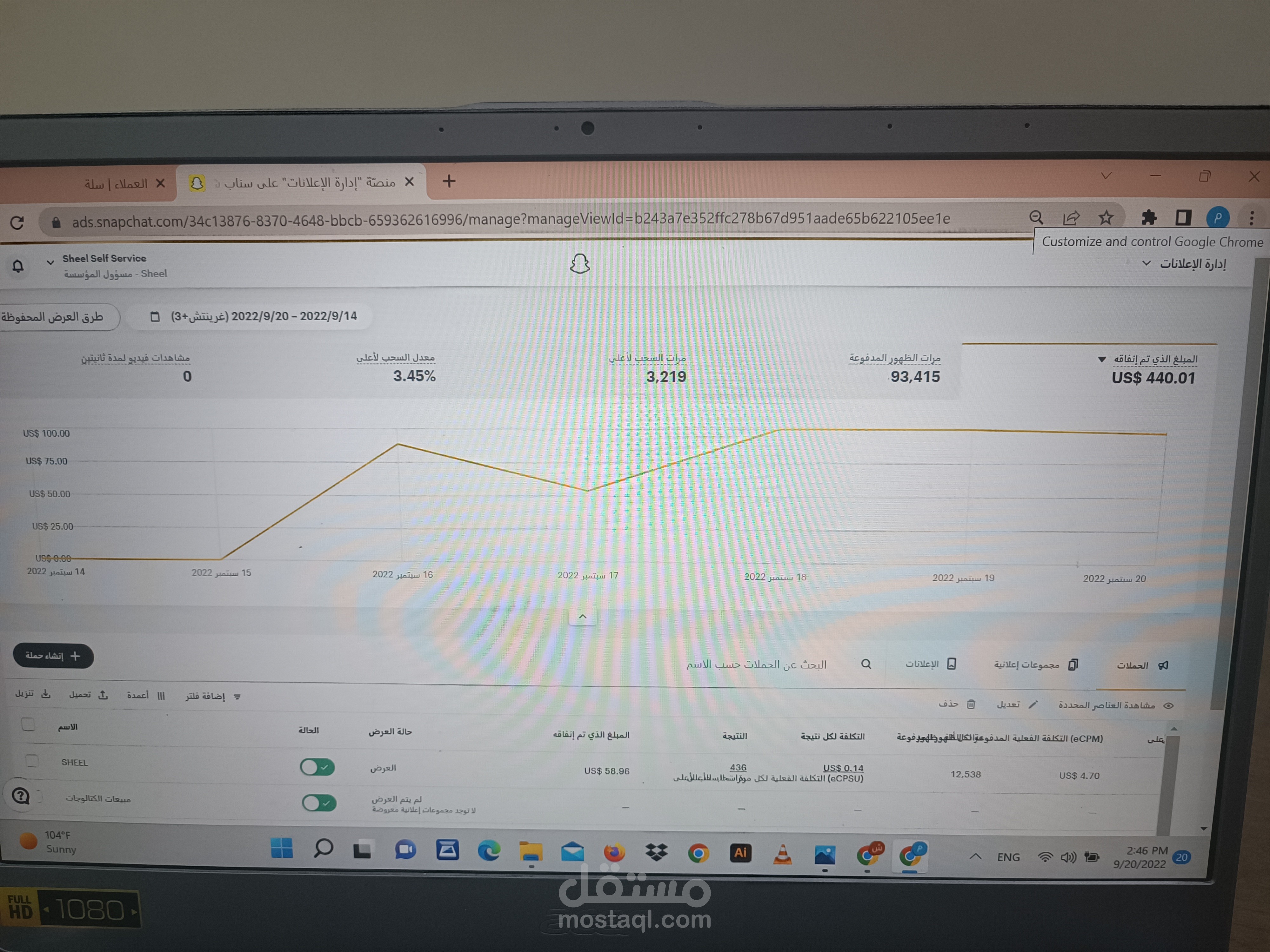This screenshot has width=1270, height=952.
Task: Open the Chrome three-dot menu
Action: point(1252,217)
